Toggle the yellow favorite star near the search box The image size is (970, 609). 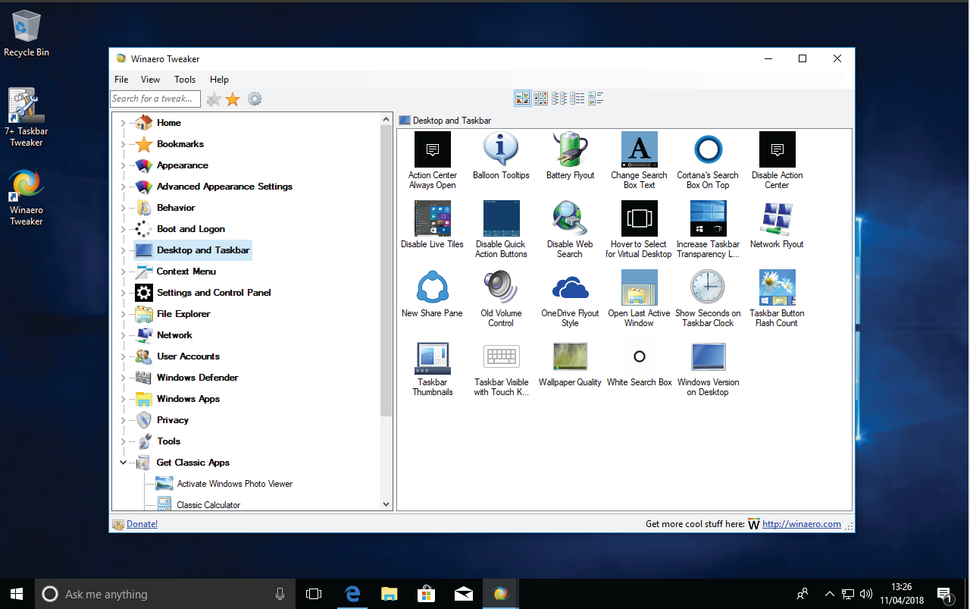pos(232,98)
